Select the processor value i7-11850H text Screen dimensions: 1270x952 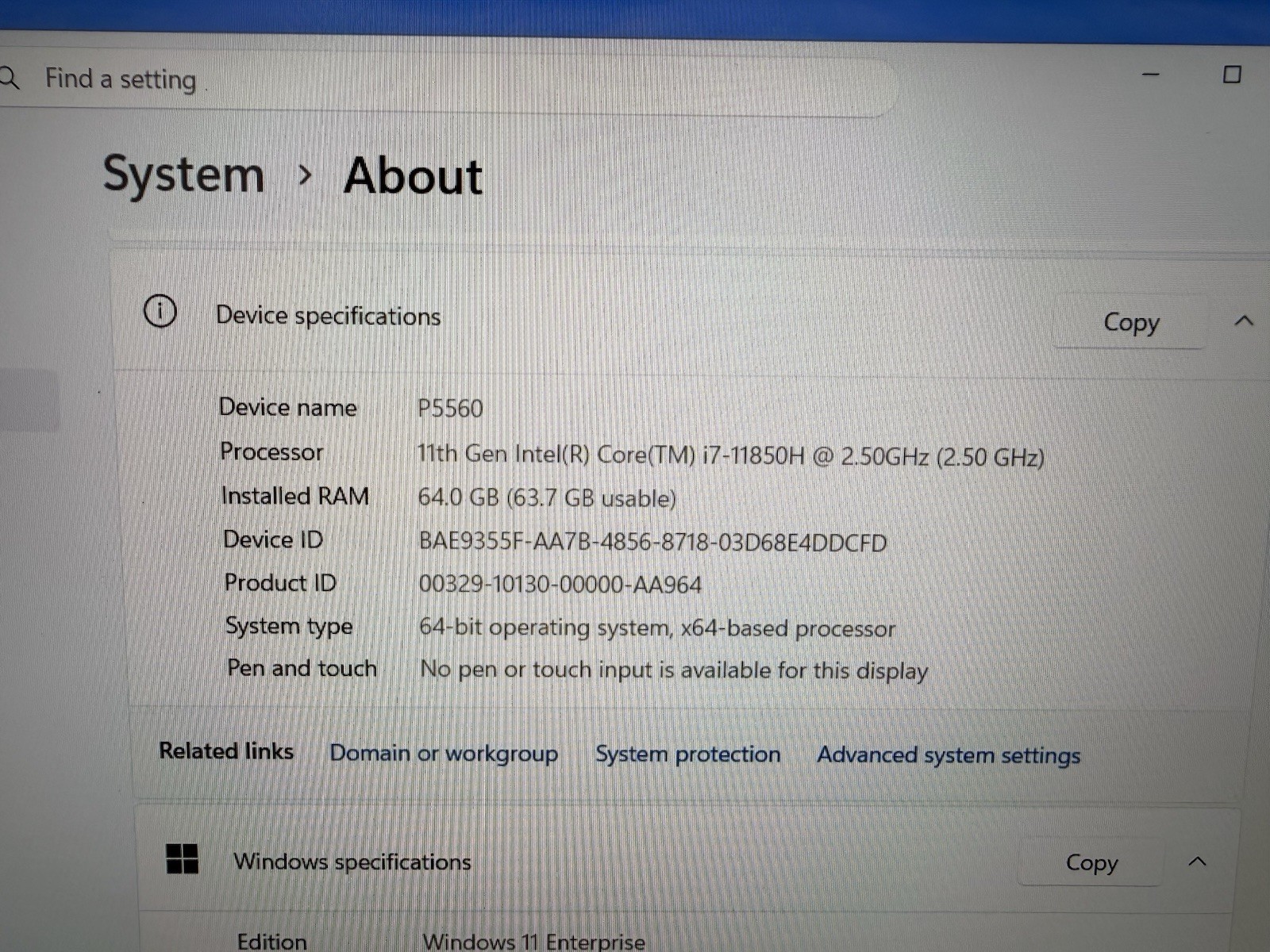coord(730,455)
